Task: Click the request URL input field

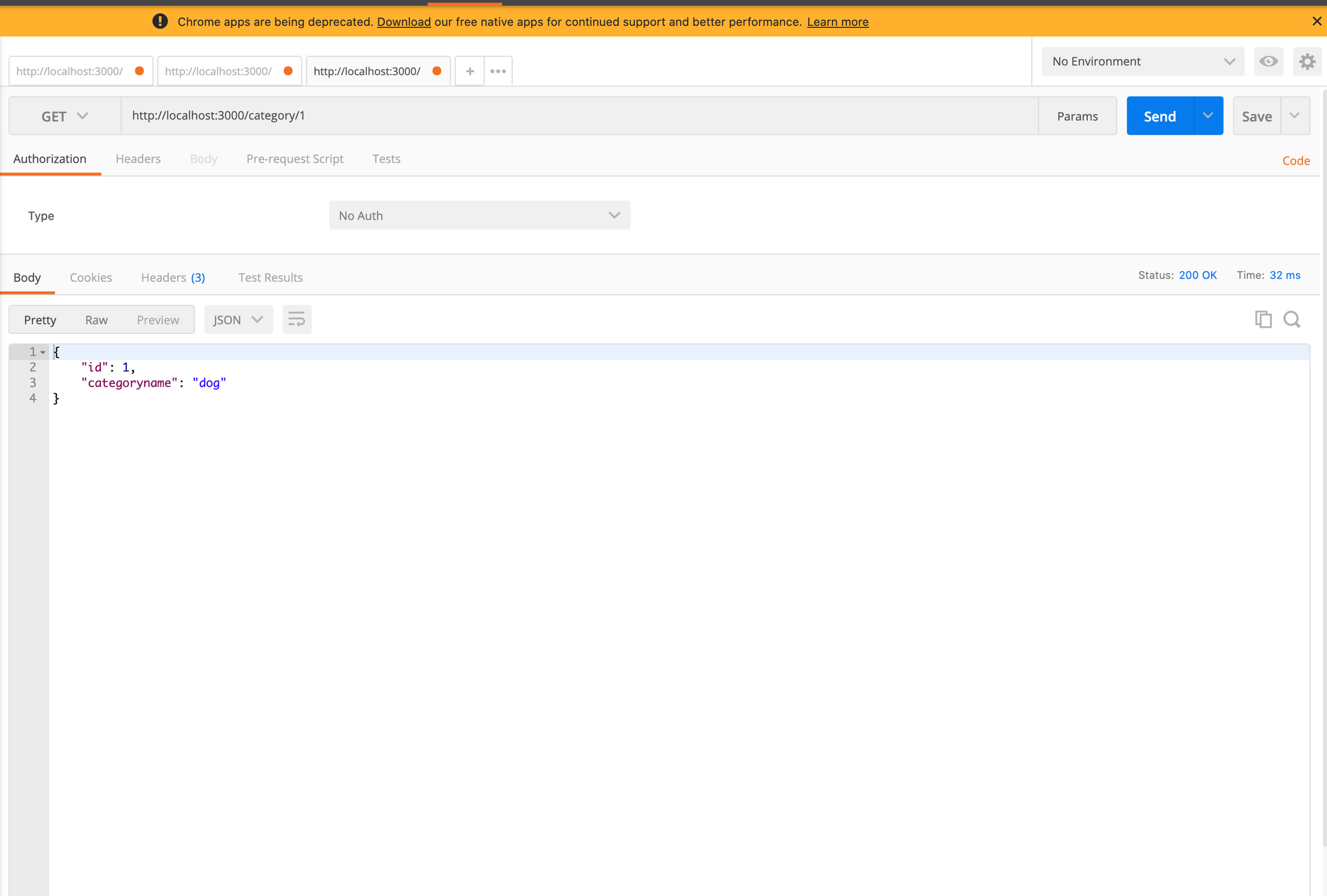Action: (577, 115)
